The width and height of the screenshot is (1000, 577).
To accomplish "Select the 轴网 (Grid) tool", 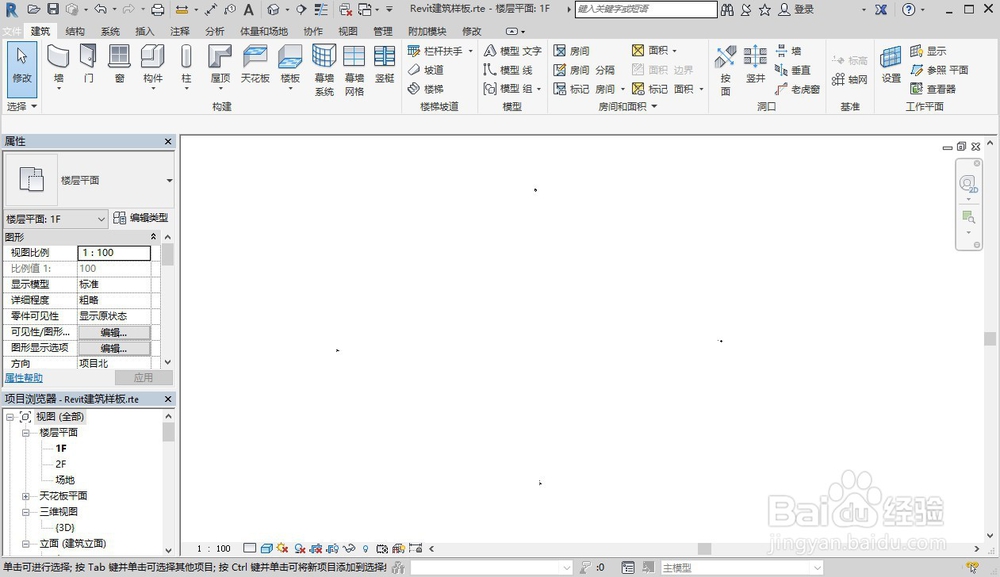I will tap(849, 79).
